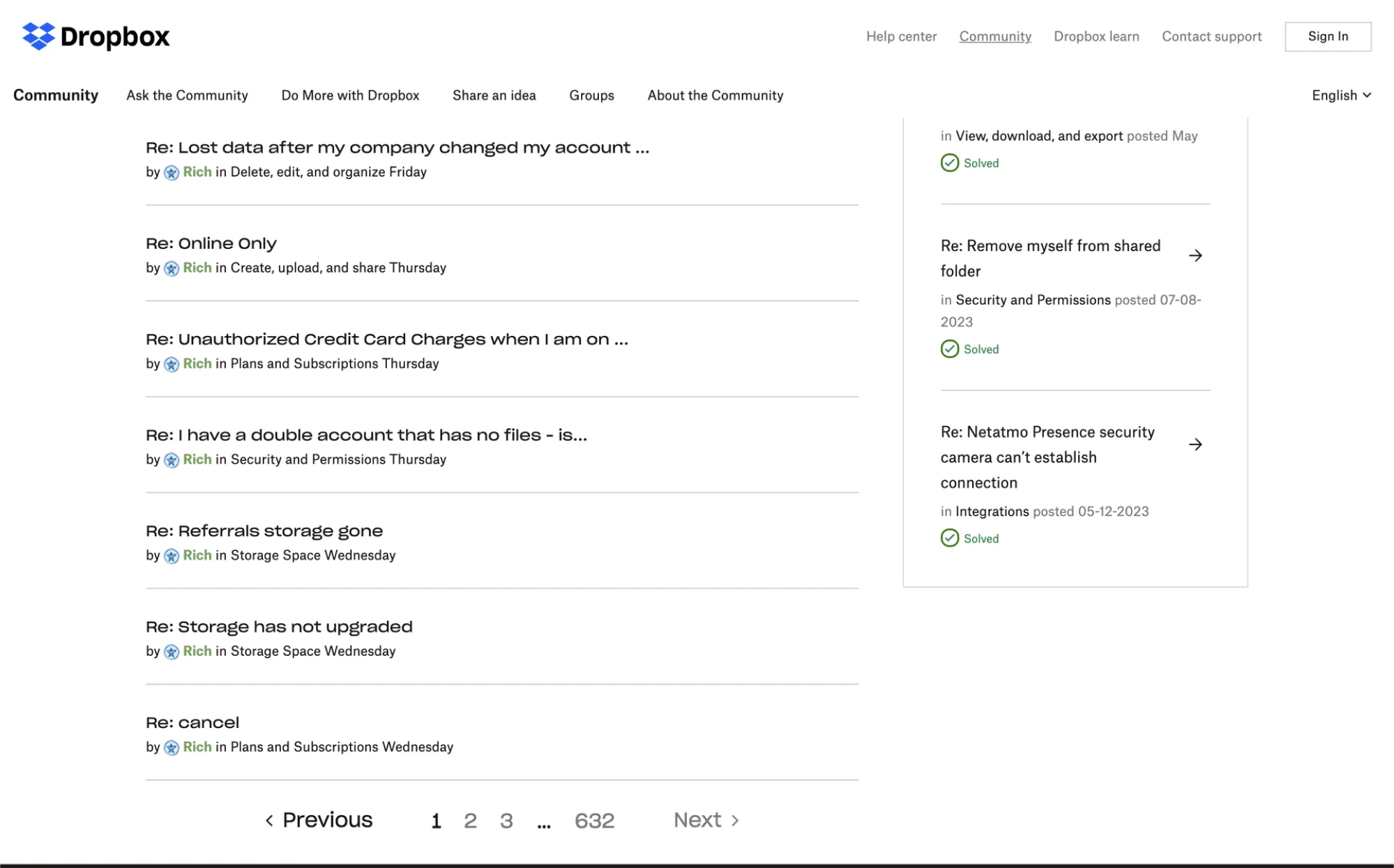The image size is (1394, 868).
Task: Click the Solved checkmark on the shared folder post
Action: click(x=950, y=349)
